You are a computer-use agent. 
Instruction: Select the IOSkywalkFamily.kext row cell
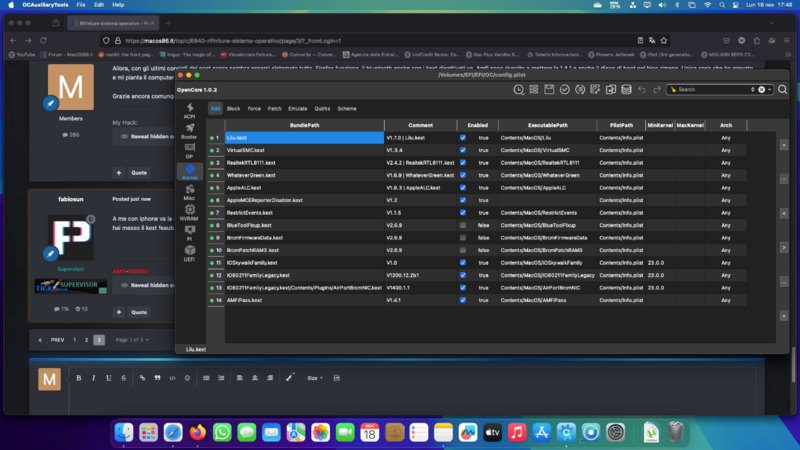tap(305, 263)
